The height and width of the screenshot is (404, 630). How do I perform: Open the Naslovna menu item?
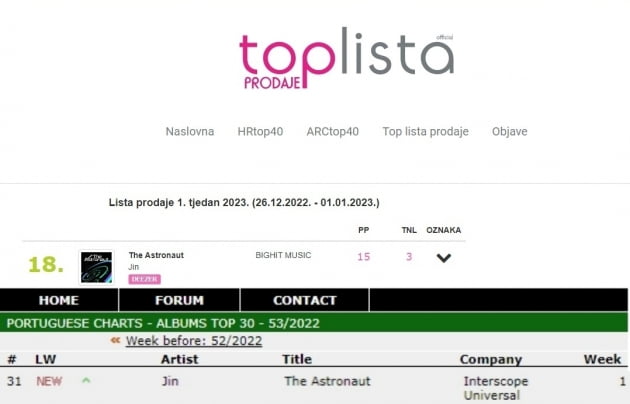click(x=190, y=131)
